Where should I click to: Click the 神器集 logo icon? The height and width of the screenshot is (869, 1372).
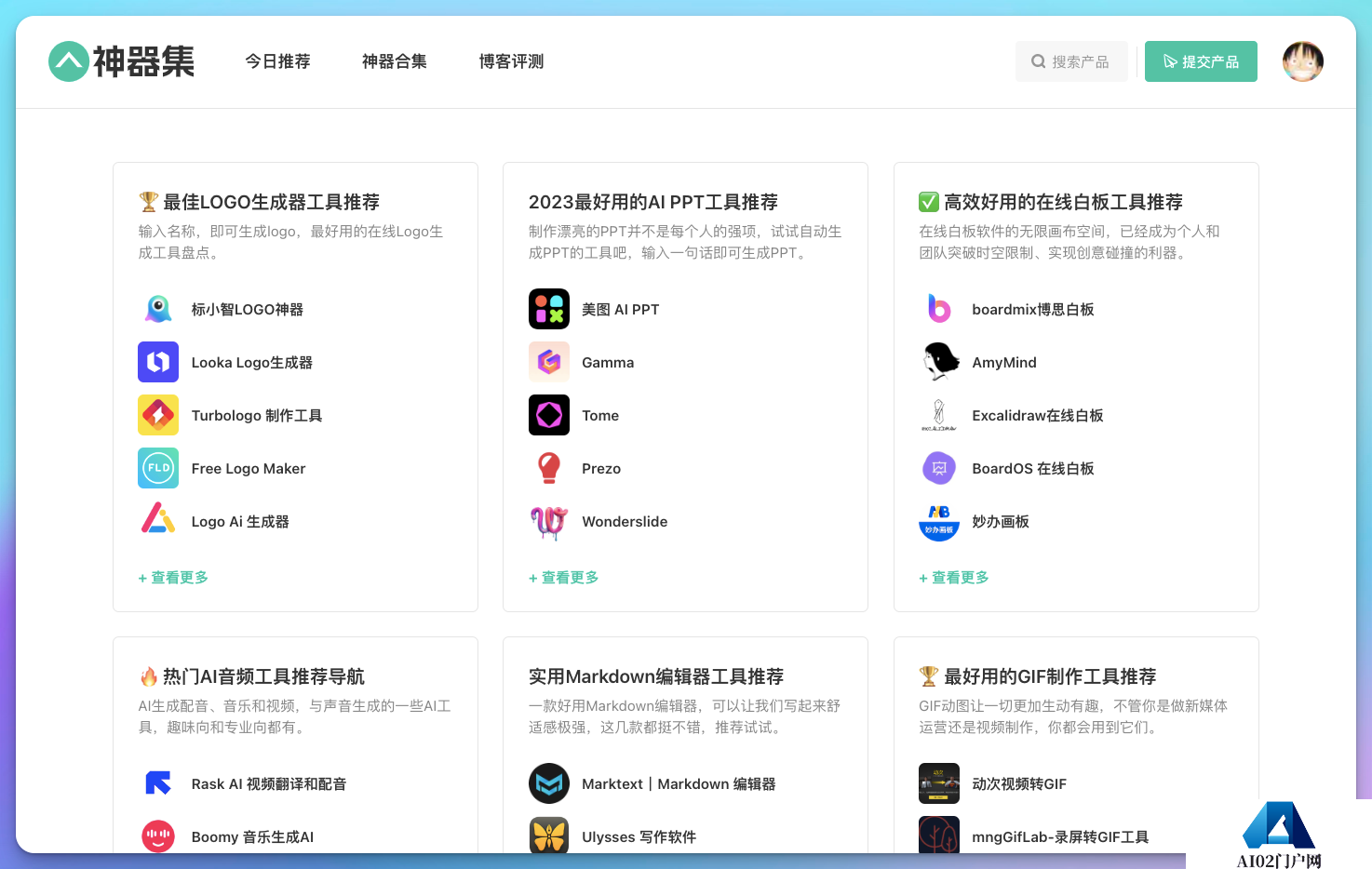(x=69, y=61)
